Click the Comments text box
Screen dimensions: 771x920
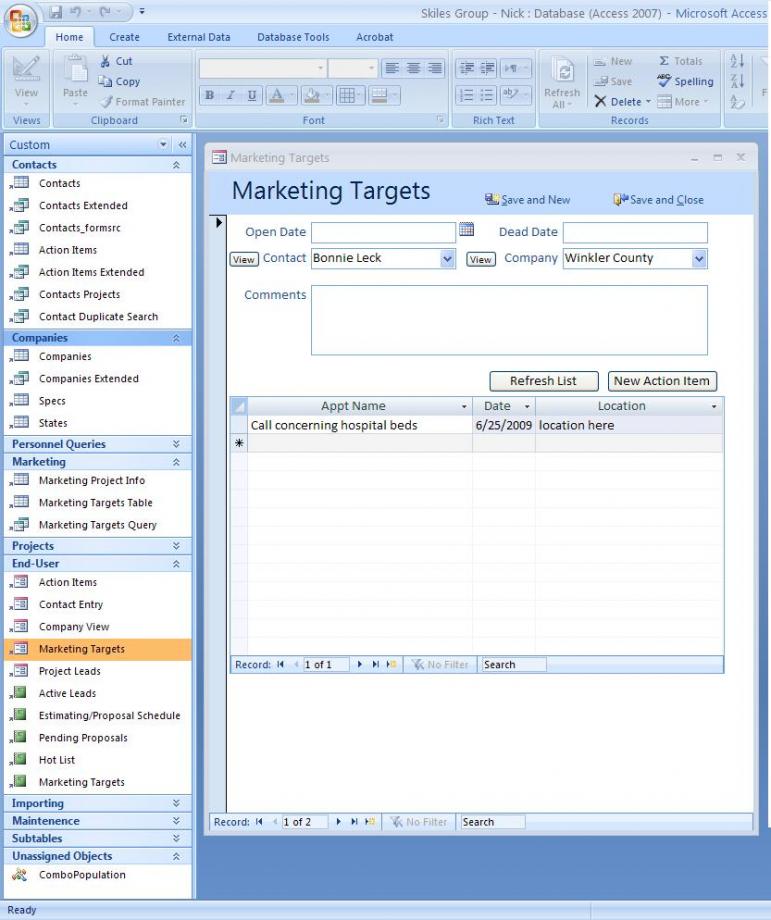(x=509, y=320)
